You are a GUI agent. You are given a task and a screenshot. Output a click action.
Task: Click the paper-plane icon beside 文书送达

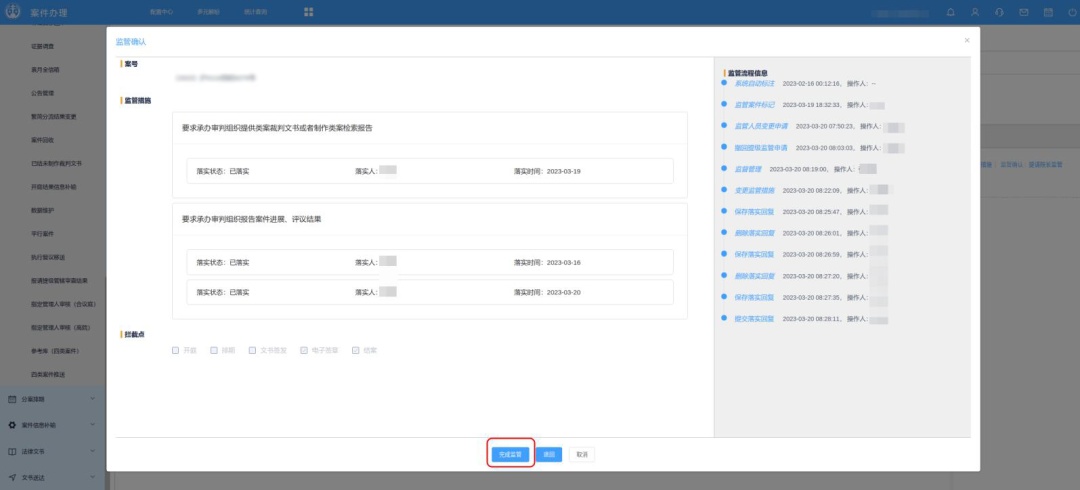click(12, 478)
